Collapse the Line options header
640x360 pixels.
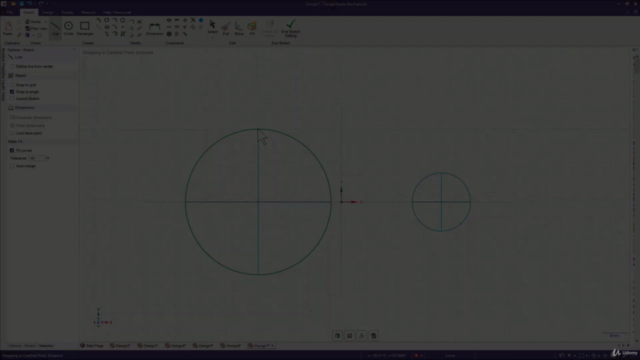(41, 57)
